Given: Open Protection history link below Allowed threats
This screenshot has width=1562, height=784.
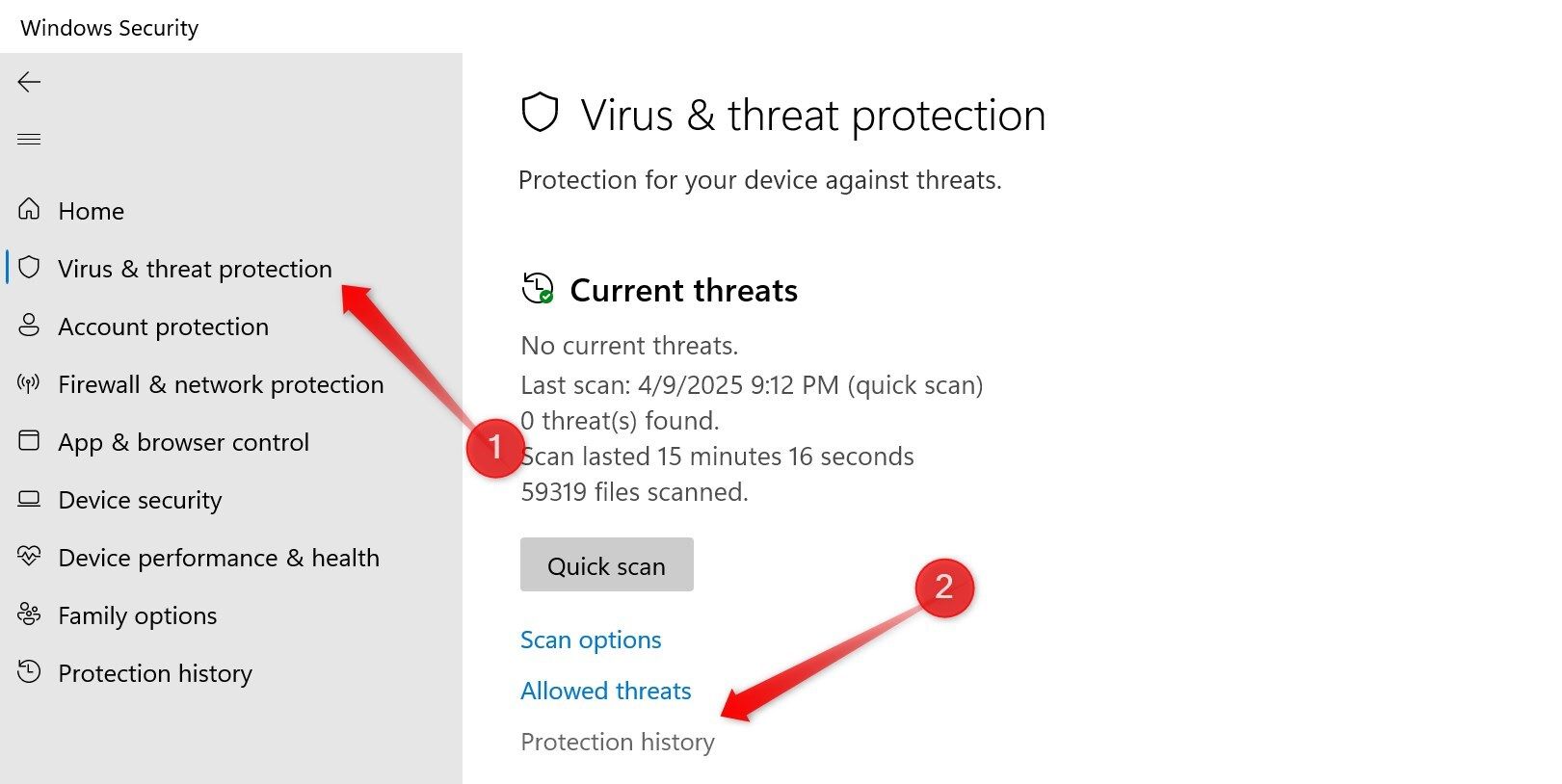Looking at the screenshot, I should click(x=618, y=742).
